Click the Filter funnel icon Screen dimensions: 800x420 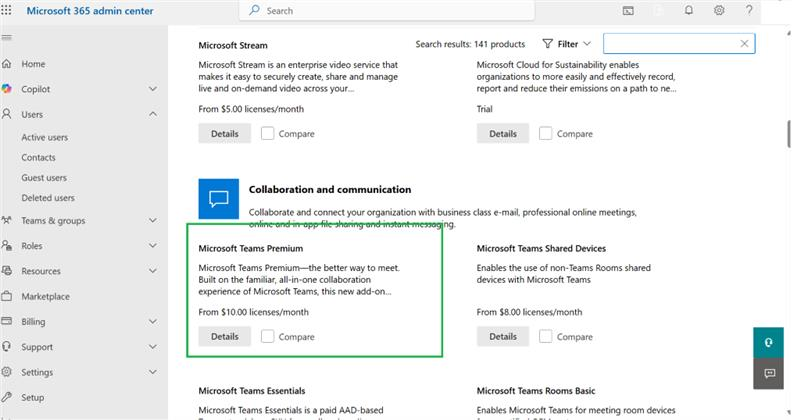[x=547, y=44]
